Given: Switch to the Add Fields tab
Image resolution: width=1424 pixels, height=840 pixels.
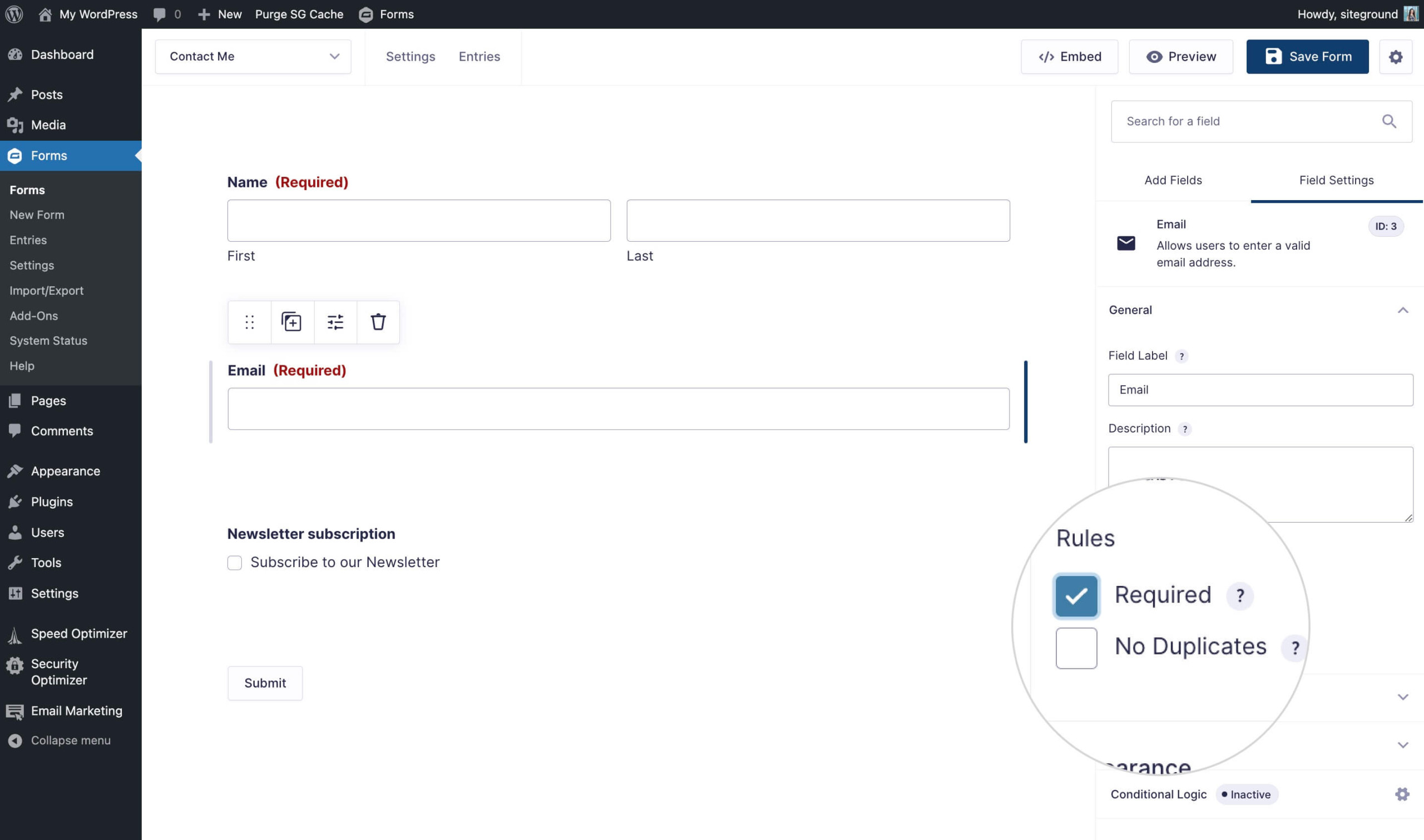Looking at the screenshot, I should 1173,180.
